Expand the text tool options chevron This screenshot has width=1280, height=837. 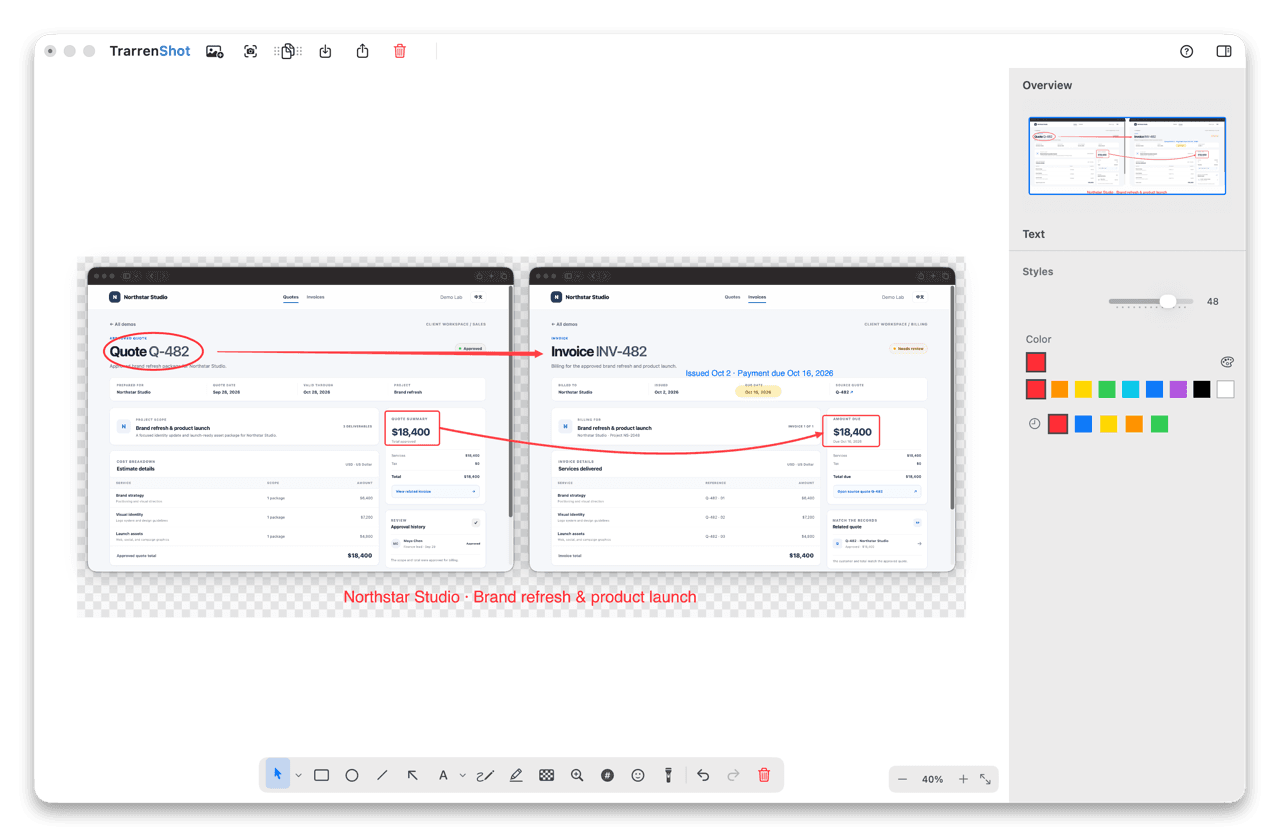coord(462,776)
